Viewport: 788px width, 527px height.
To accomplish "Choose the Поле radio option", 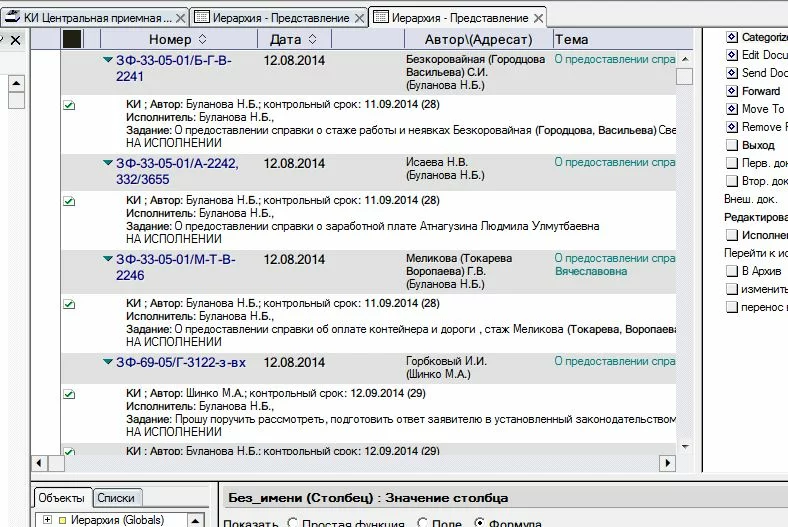I will coord(422,523).
